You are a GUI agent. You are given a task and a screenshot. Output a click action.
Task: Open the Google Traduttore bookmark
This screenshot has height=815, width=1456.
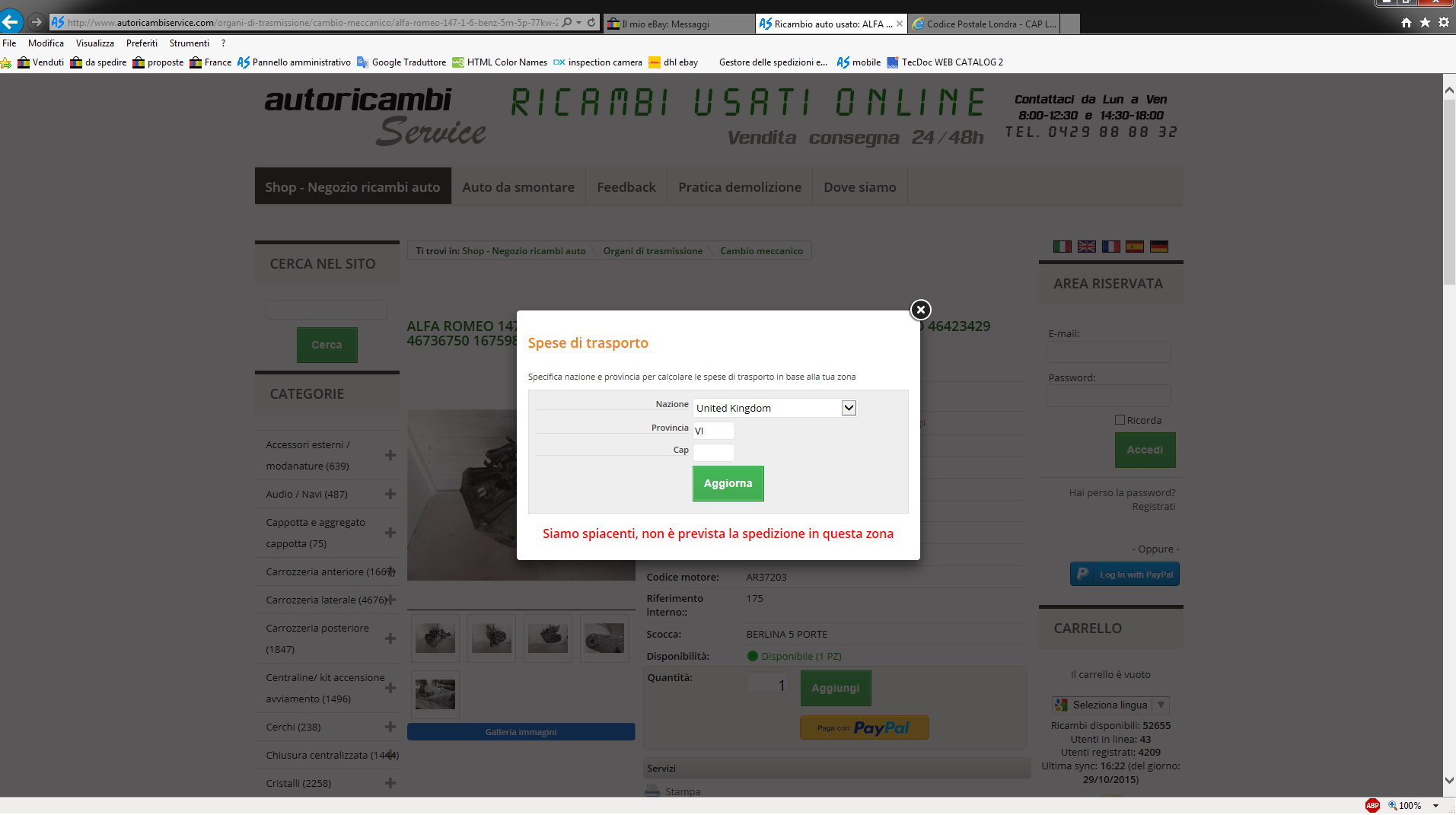402,62
